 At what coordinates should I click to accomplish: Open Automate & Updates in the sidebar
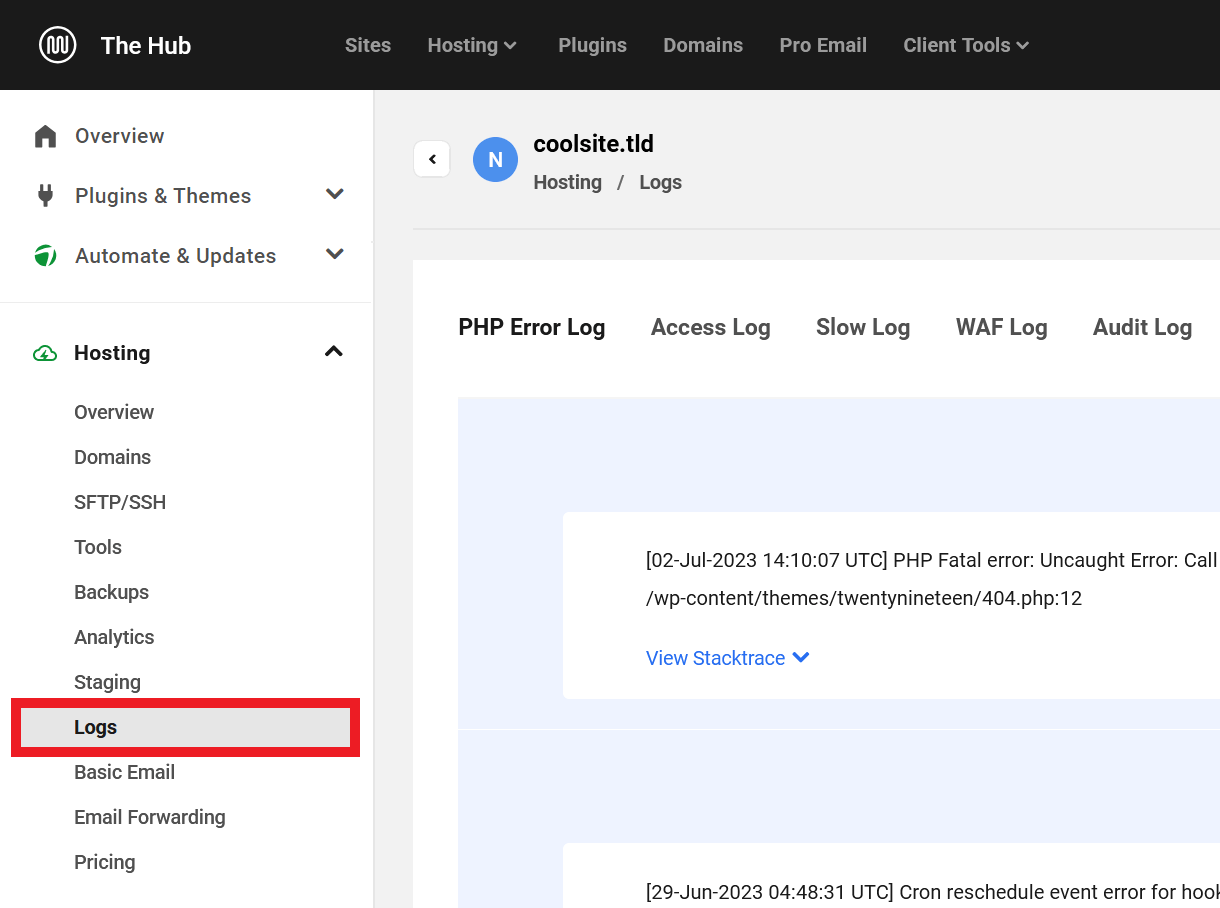coord(175,256)
